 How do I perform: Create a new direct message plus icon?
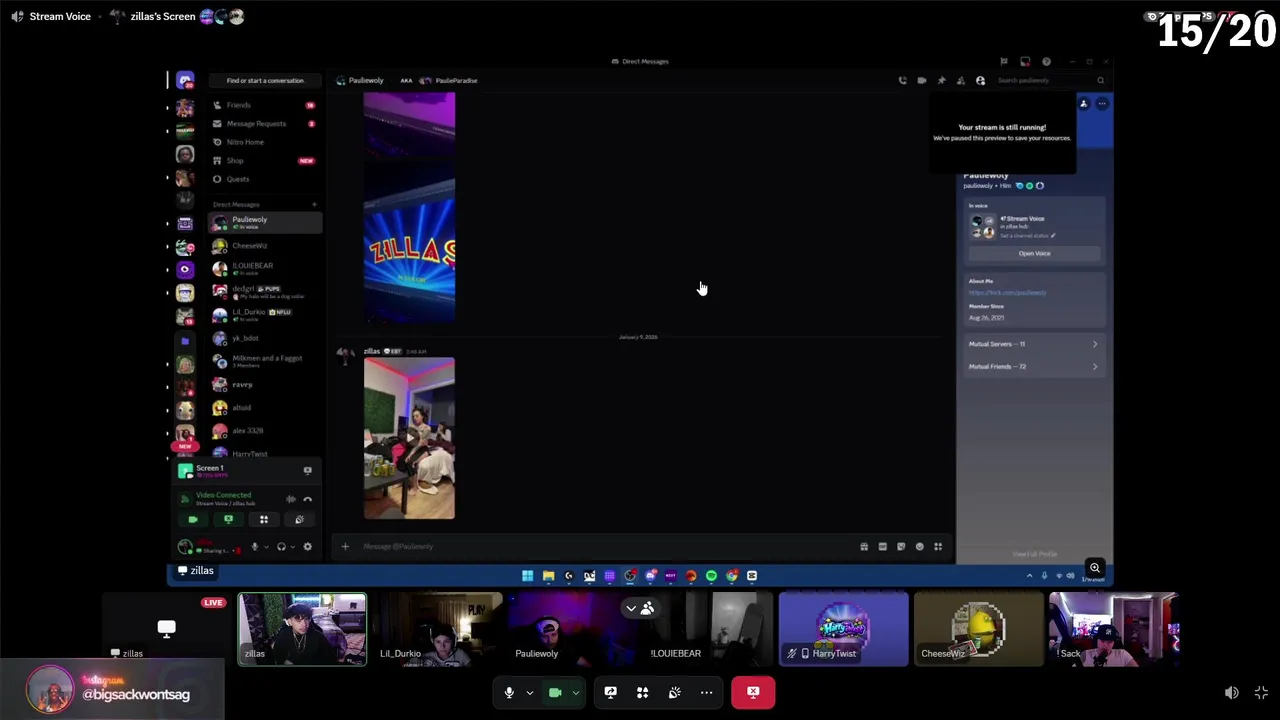coord(314,204)
